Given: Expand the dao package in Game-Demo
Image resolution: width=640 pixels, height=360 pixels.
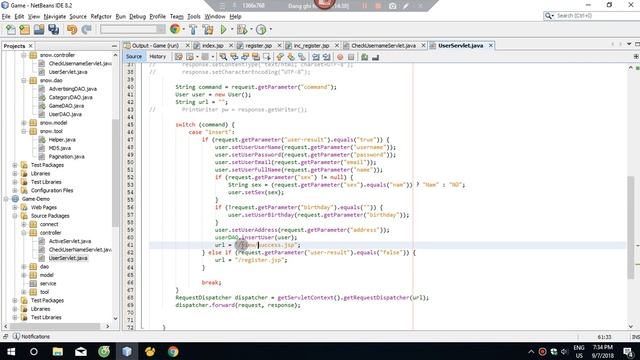Looking at the screenshot, I should tap(24, 267).
